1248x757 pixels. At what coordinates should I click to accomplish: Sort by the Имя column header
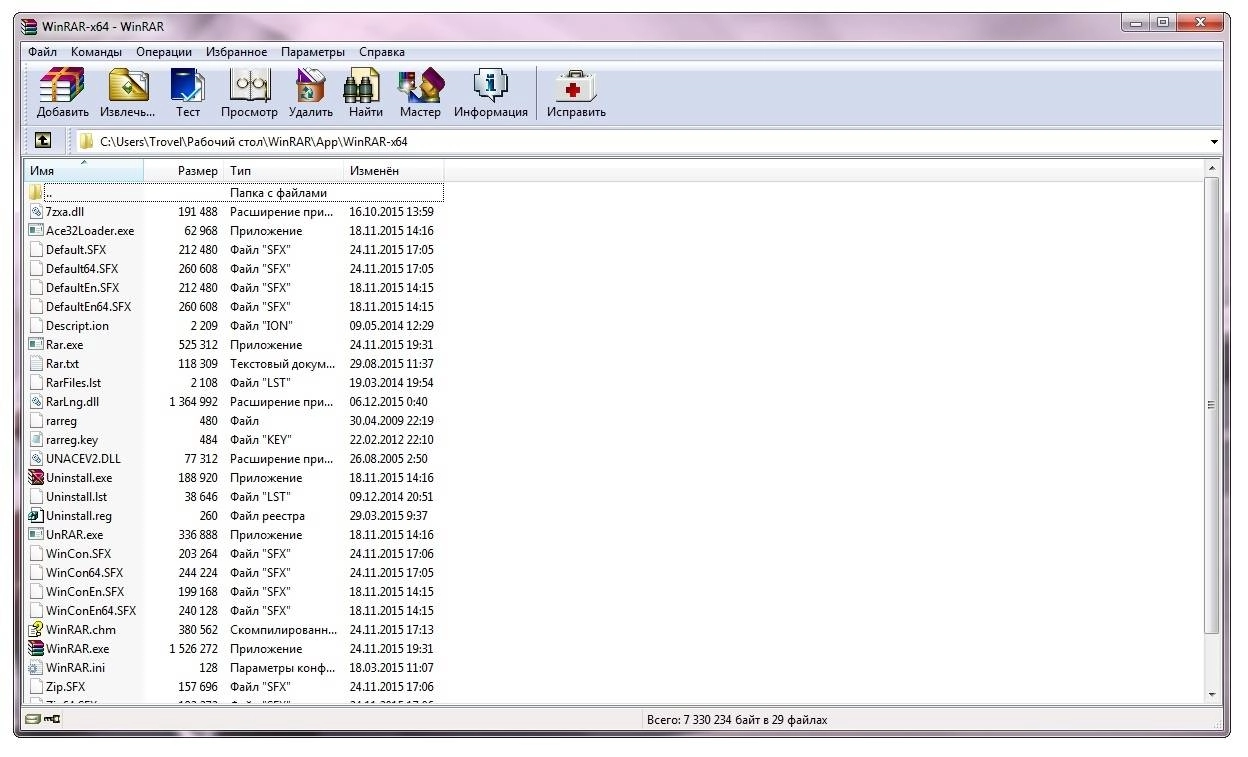pyautogui.click(x=84, y=171)
